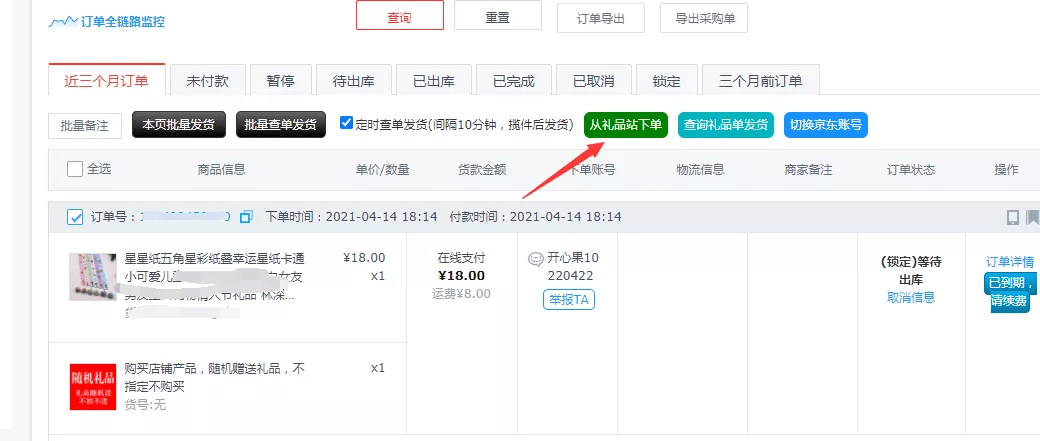Click buyer name 开心果10 220422
Image resolution: width=1040 pixels, height=441 pixels.
point(572,267)
